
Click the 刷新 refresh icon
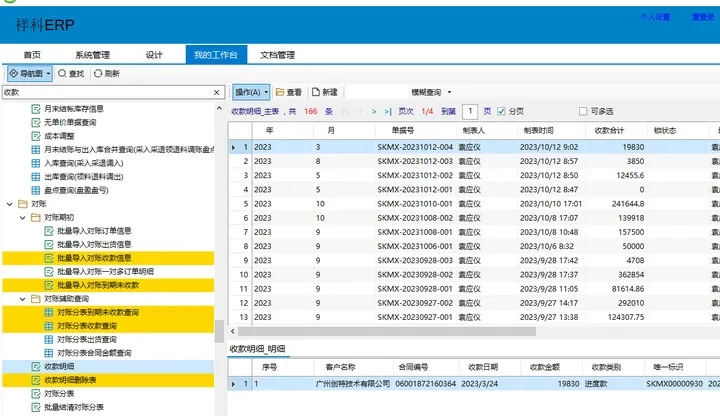pyautogui.click(x=98, y=73)
